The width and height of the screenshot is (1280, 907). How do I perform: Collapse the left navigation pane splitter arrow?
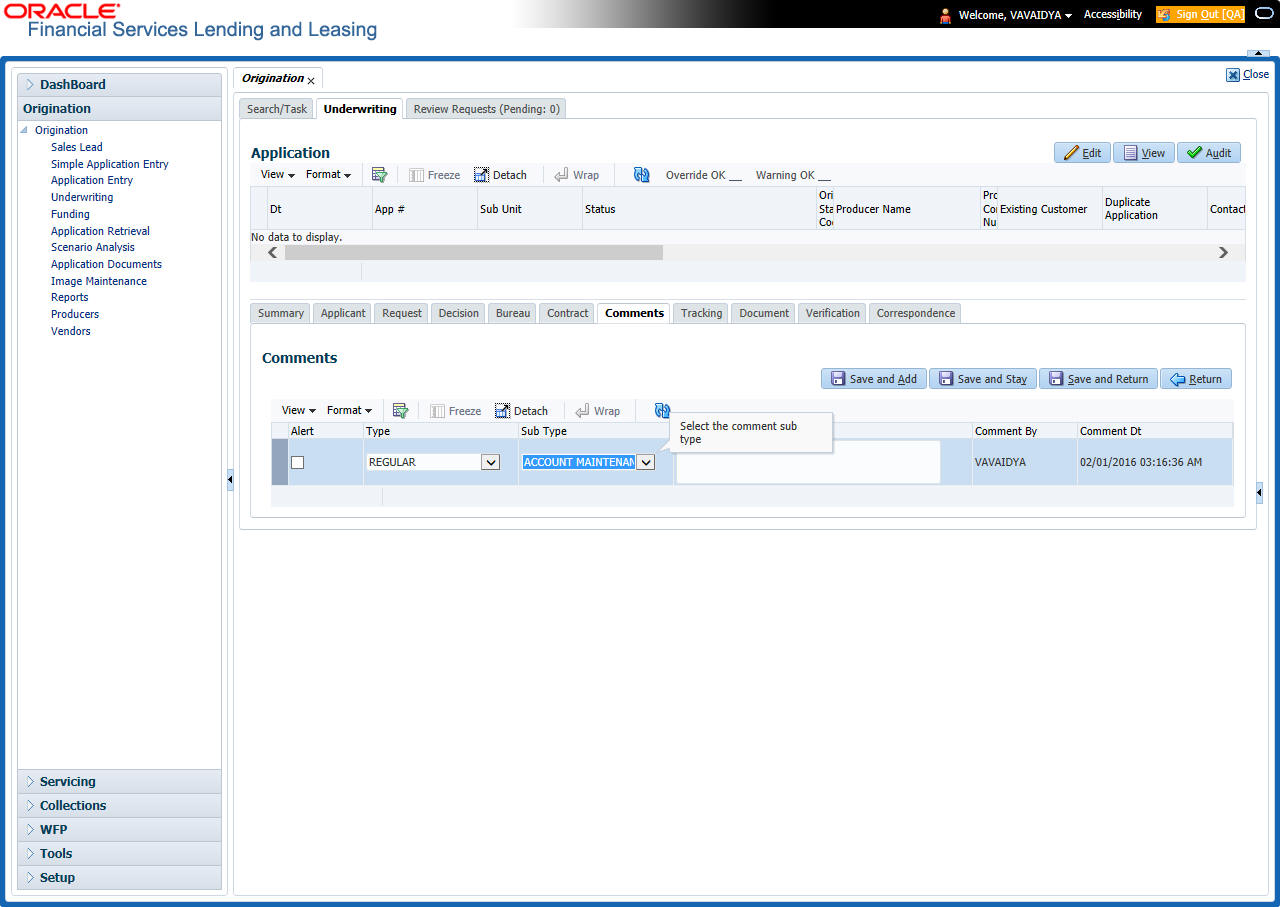pyautogui.click(x=230, y=481)
